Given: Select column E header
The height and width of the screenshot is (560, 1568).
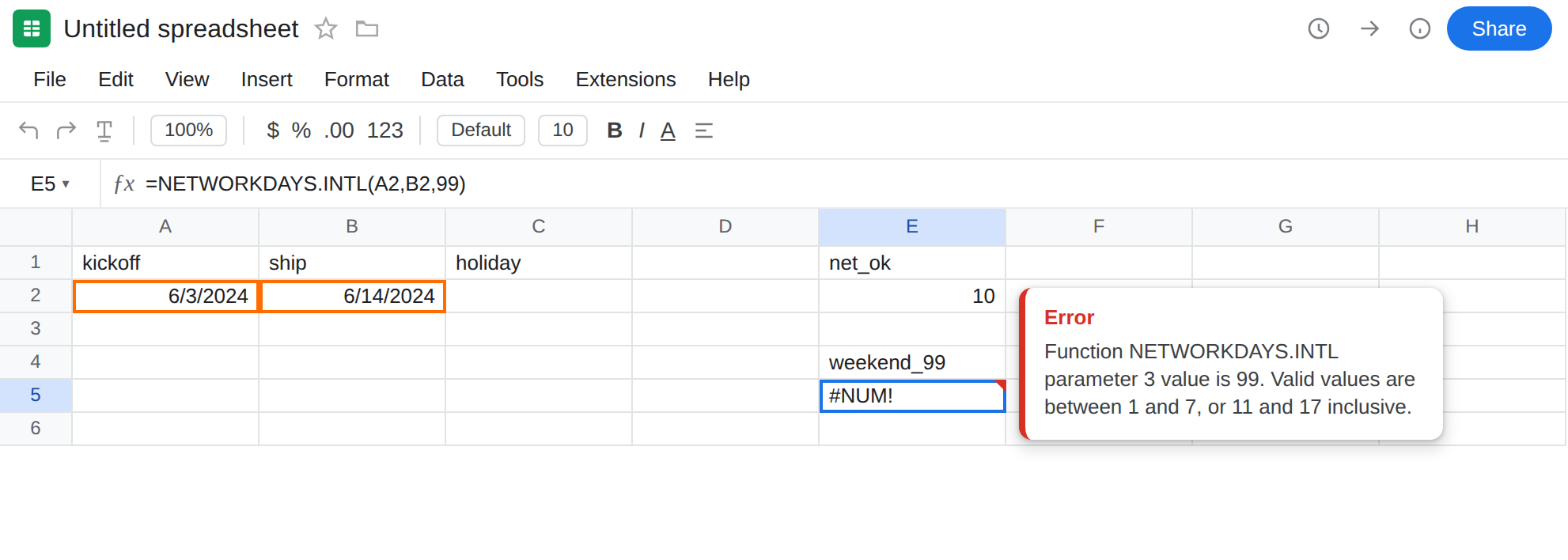Looking at the screenshot, I should (912, 226).
